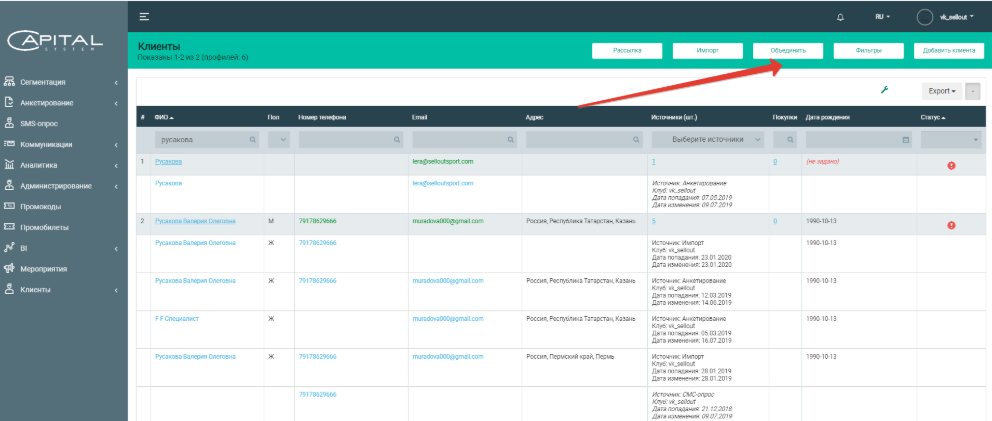Click the search icon in ФИО filter
Screen dimensions: 992x421
pyautogui.click(x=252, y=140)
